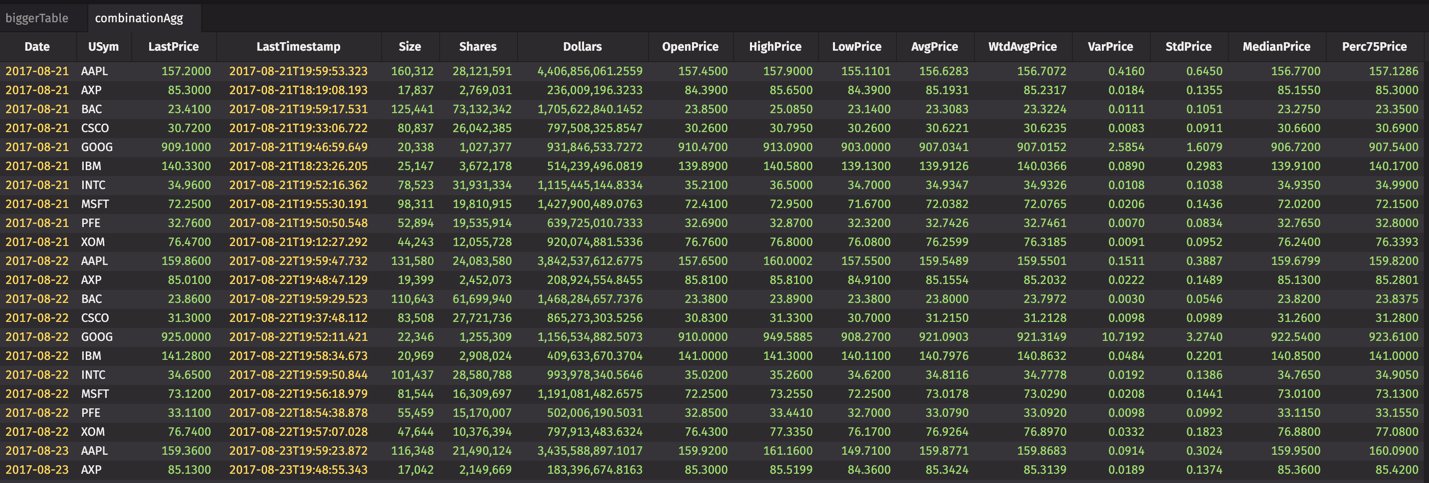Select Dollars value 993,978,340.5646

point(596,375)
